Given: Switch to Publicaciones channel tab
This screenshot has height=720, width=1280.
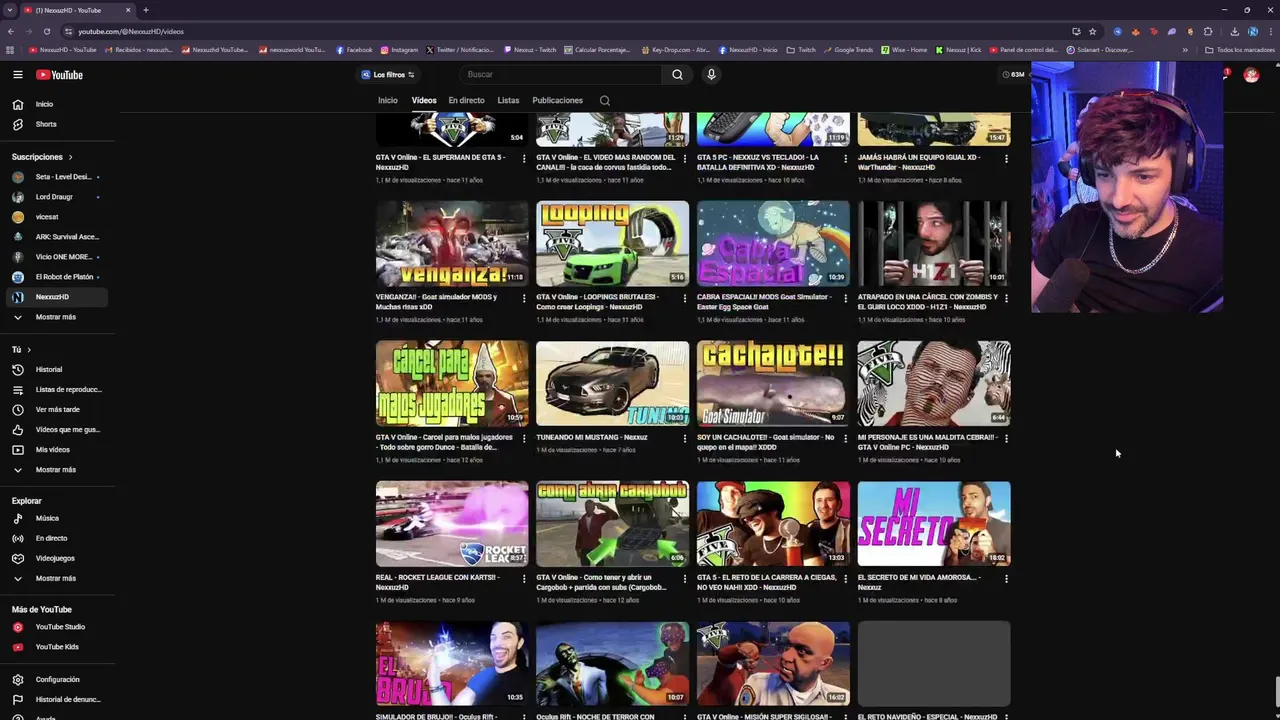Looking at the screenshot, I should tap(557, 100).
